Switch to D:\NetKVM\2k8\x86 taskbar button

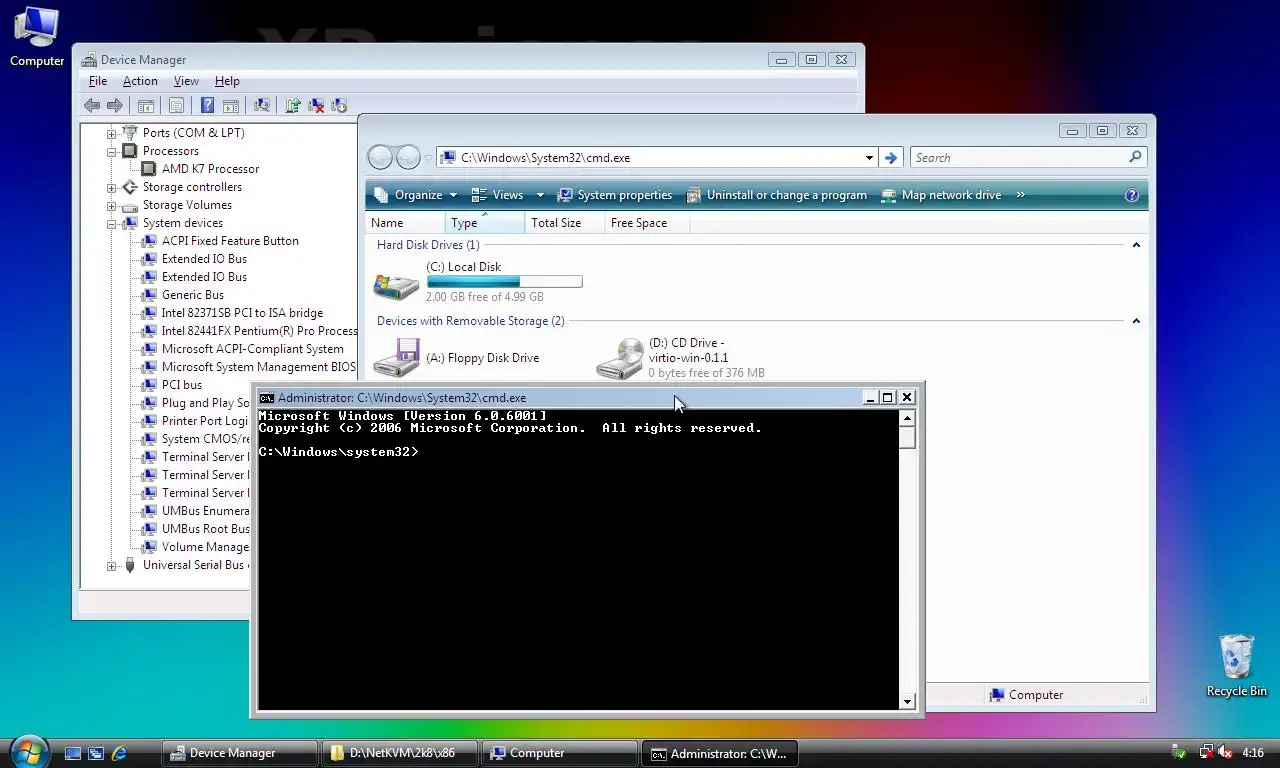point(398,753)
